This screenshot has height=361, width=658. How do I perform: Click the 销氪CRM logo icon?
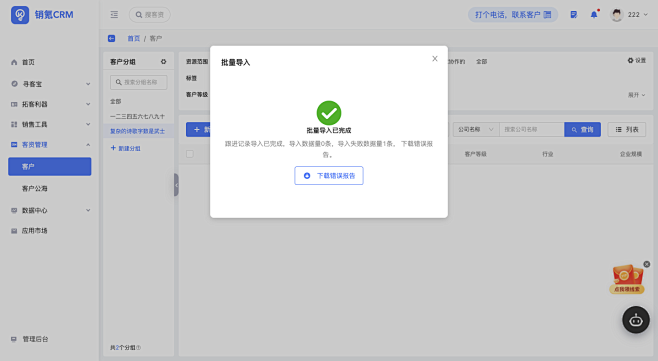[x=20, y=15]
